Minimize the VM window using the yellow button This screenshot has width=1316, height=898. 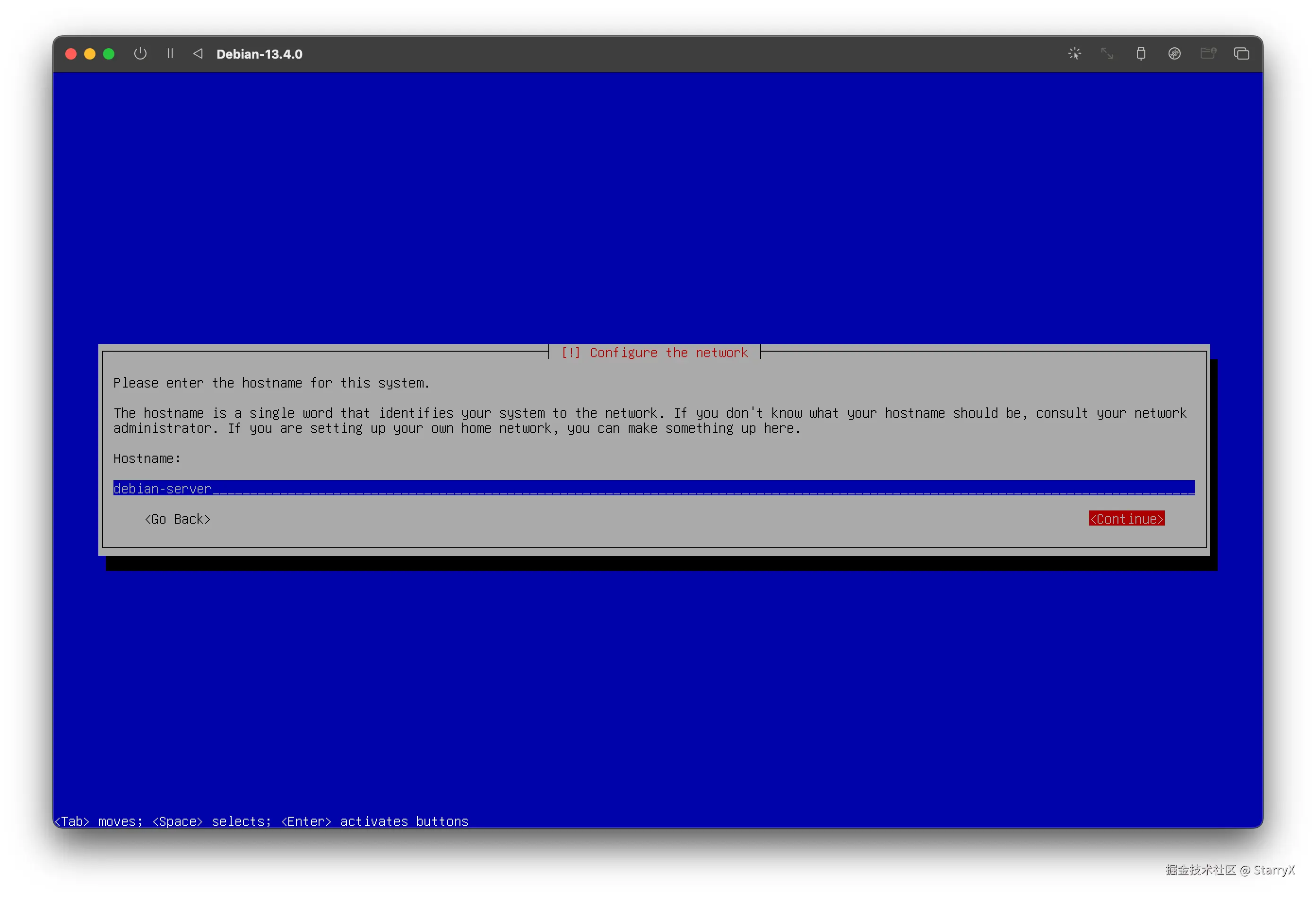tap(89, 54)
